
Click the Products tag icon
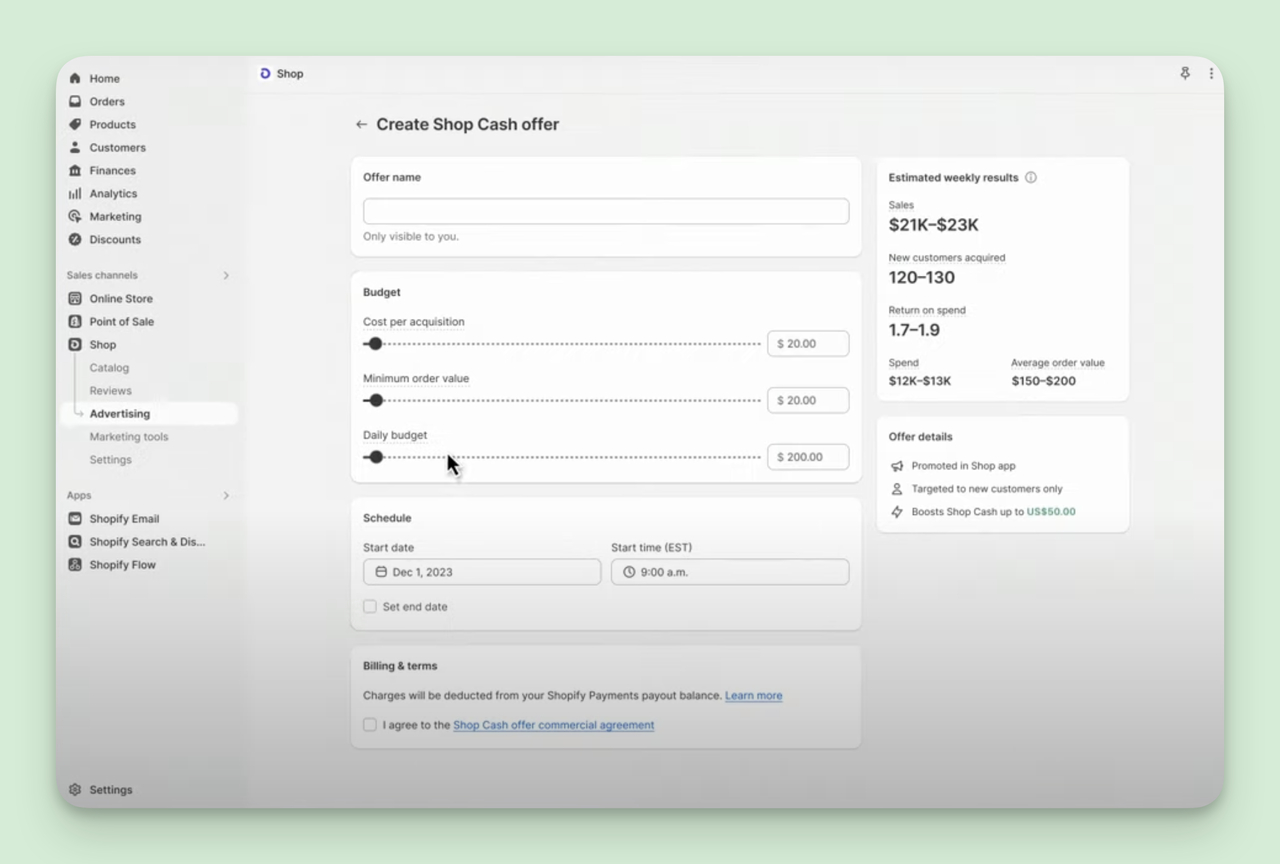75,124
